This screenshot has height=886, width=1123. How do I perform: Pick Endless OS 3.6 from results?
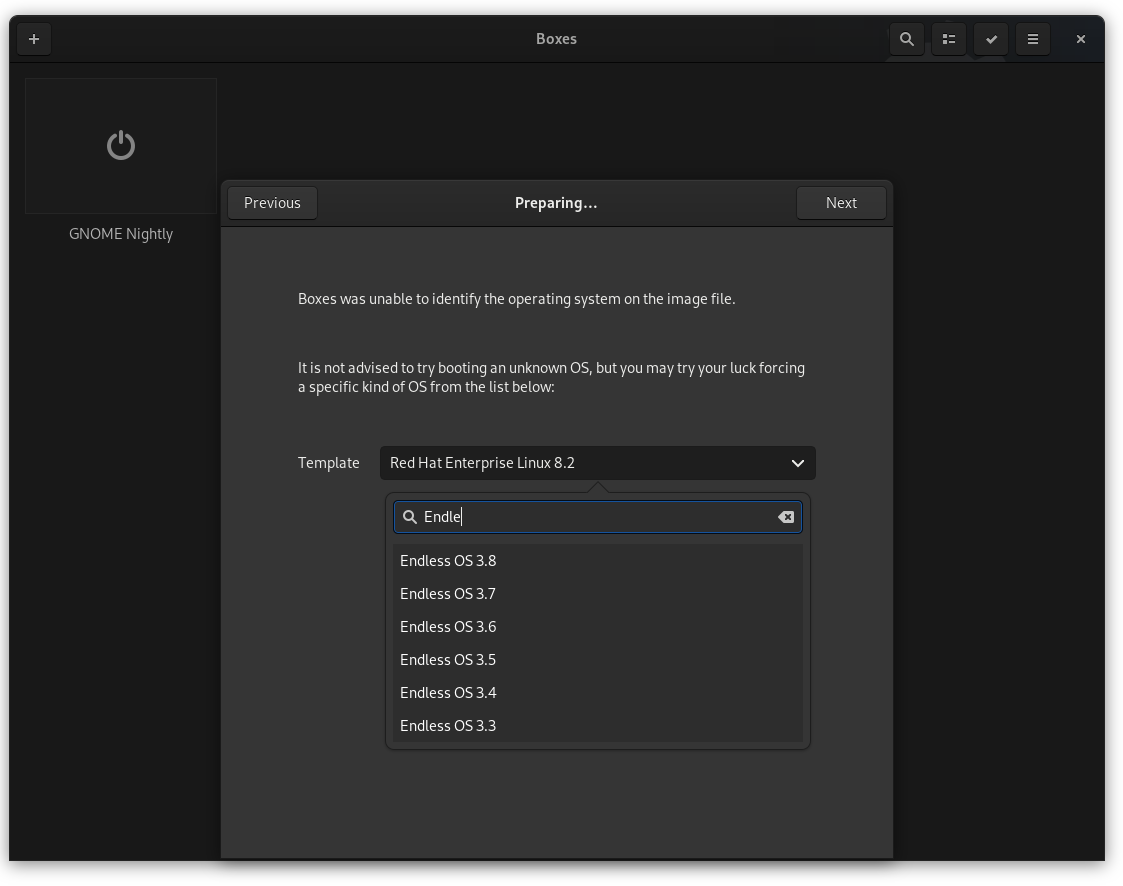(597, 627)
